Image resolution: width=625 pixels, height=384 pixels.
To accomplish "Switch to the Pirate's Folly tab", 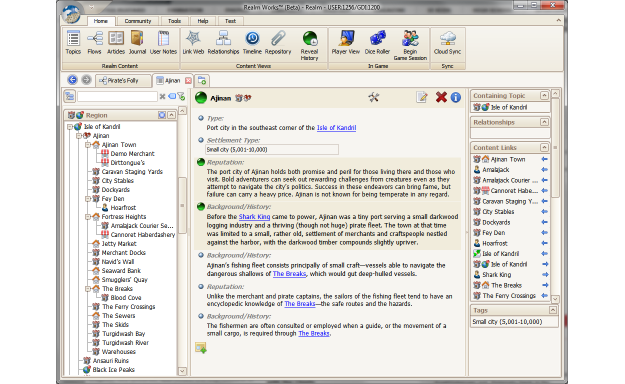I will tap(124, 81).
